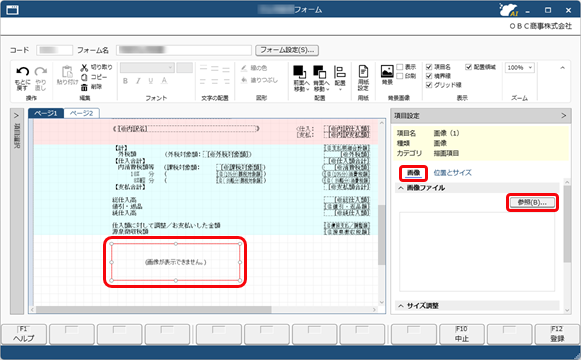
Task: Collapse the 画像ファイル section
Action: click(401, 188)
